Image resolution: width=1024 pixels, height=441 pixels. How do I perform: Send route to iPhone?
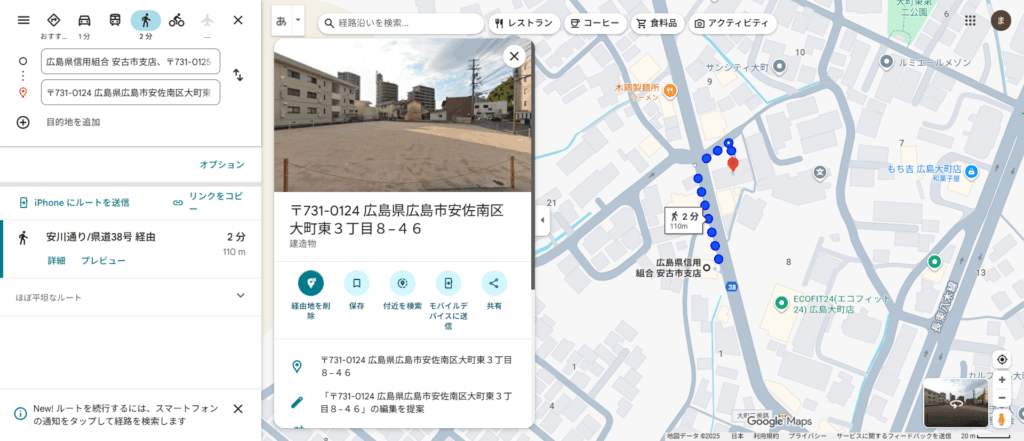(x=74, y=202)
